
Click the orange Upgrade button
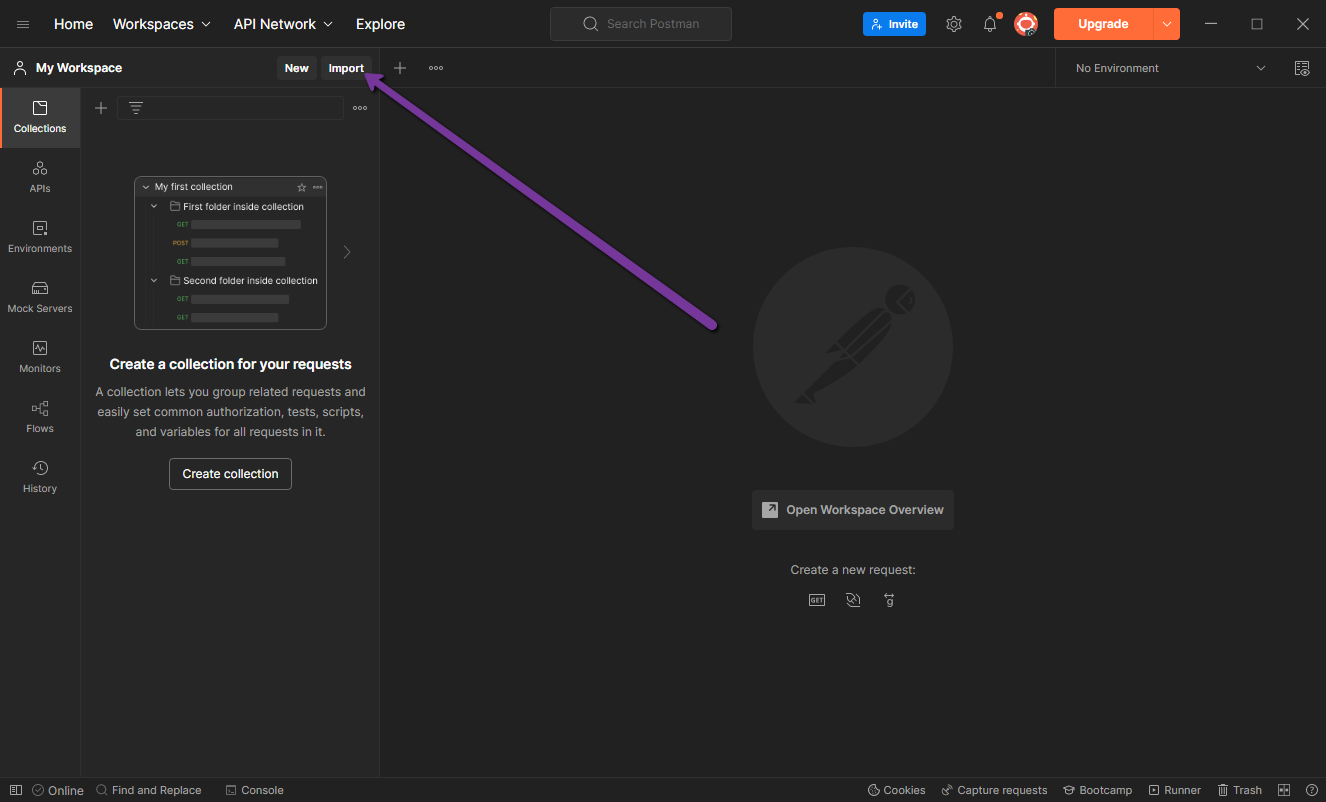click(x=1103, y=24)
